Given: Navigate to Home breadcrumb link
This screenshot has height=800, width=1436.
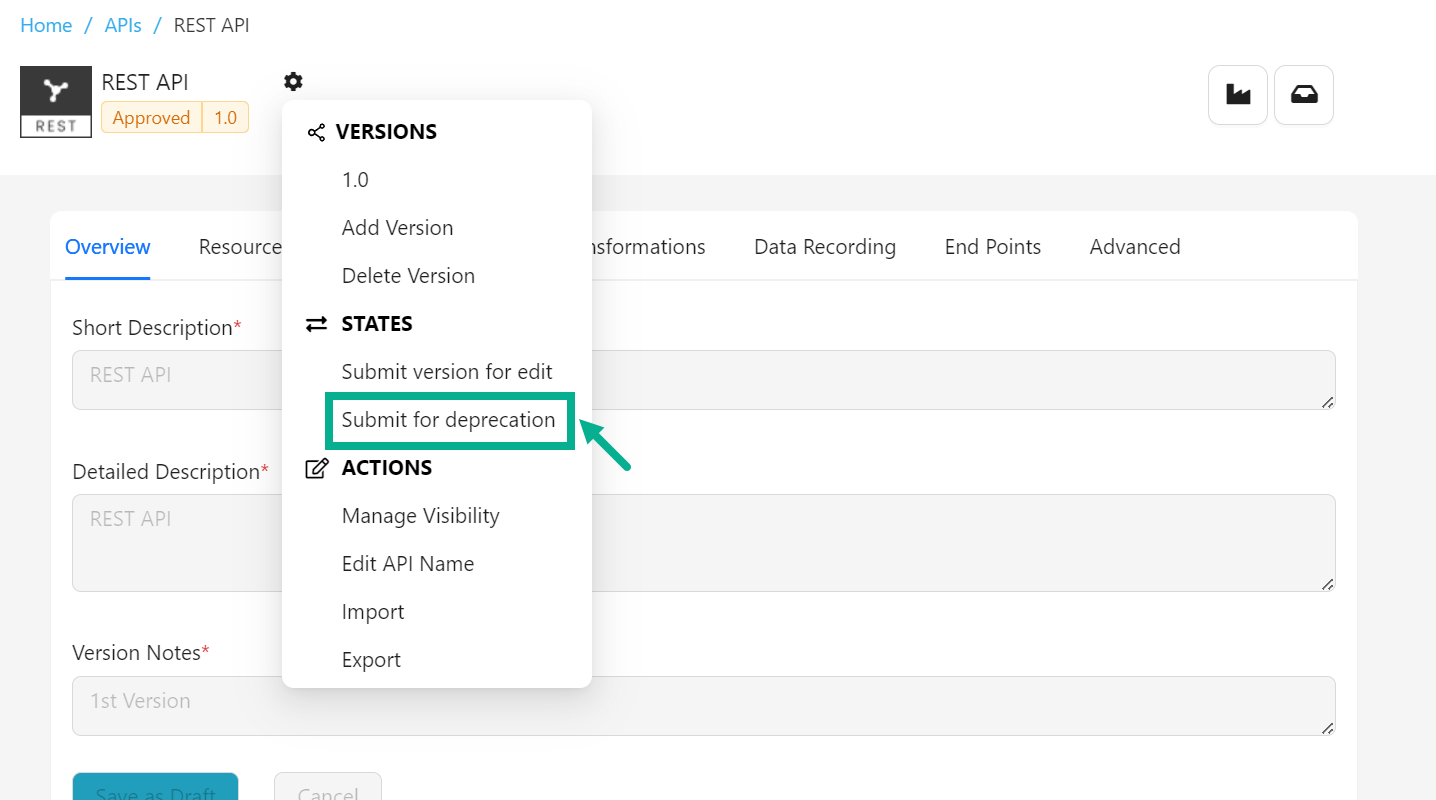Looking at the screenshot, I should click(x=46, y=26).
